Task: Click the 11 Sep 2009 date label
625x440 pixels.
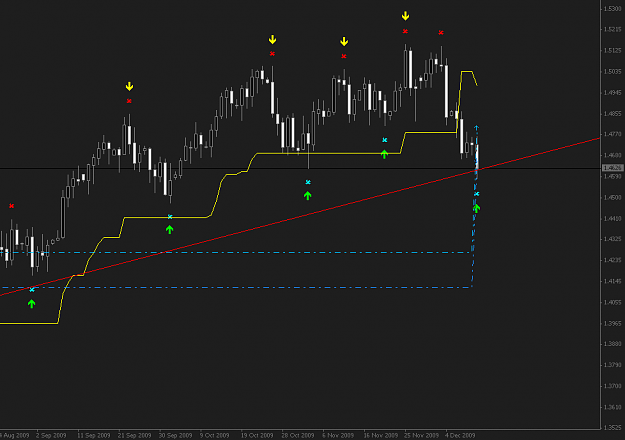Action: (x=94, y=435)
